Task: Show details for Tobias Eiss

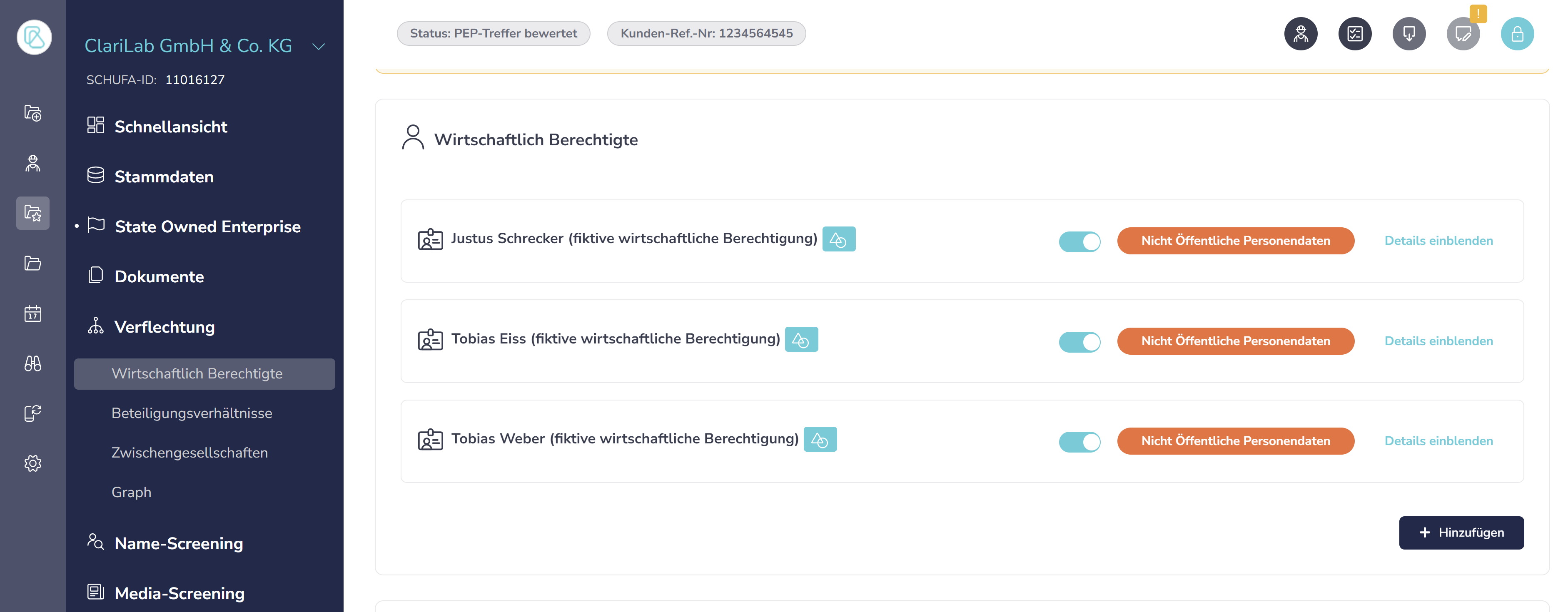Action: [1438, 341]
